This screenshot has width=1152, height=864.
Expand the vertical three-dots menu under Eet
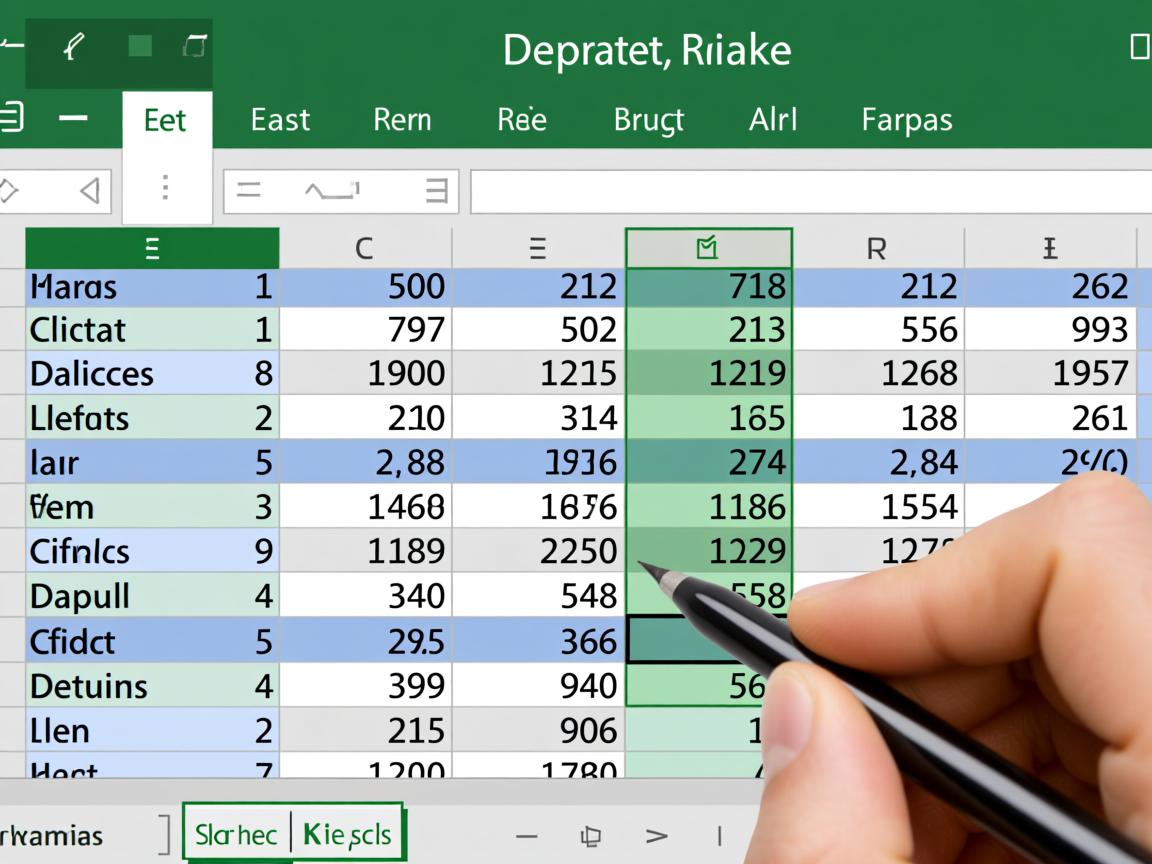165,188
